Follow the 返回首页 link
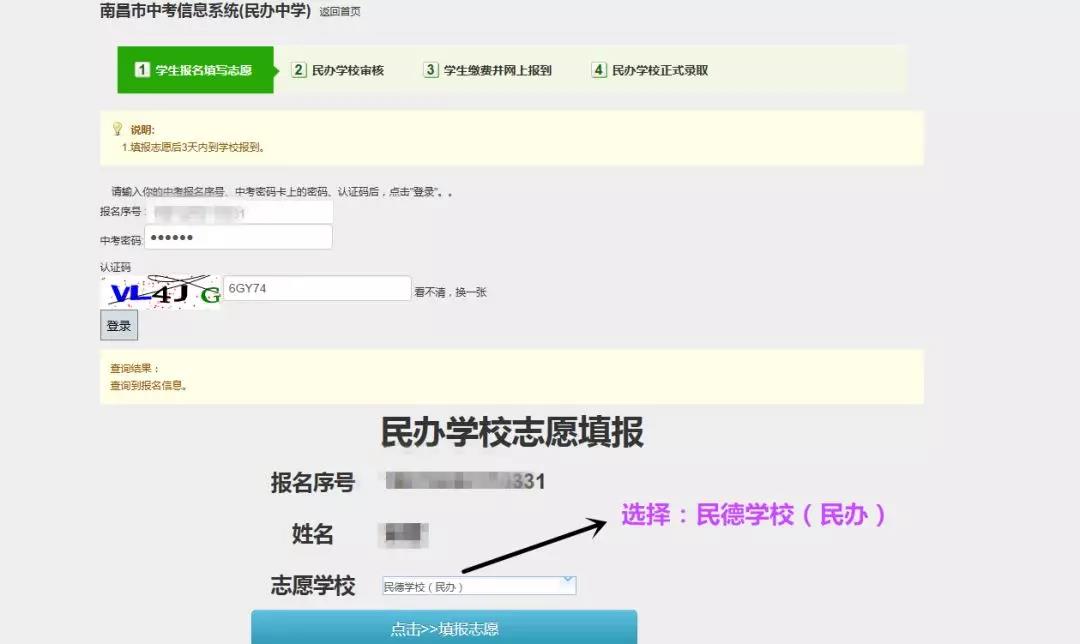 [340, 12]
